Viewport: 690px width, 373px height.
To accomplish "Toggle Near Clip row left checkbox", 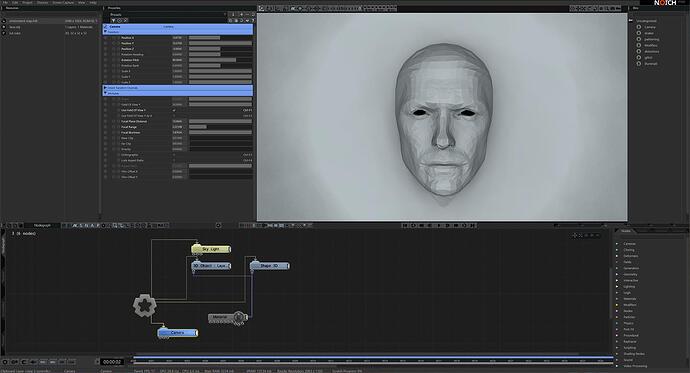I will tap(105, 138).
